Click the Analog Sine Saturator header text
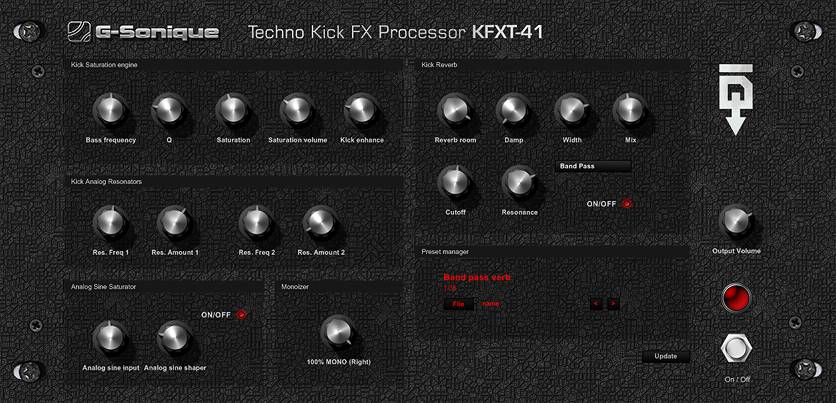Viewport: 836px width, 403px height. pyautogui.click(x=103, y=286)
